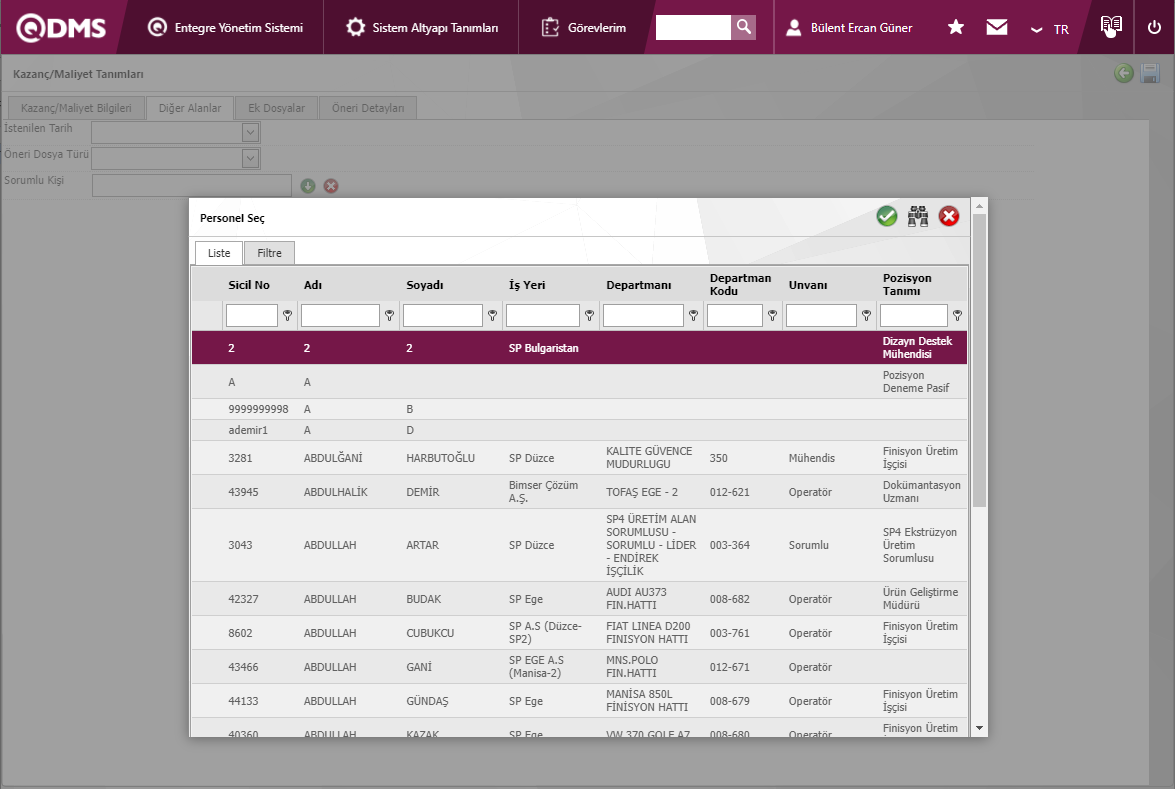Viewport: 1175px width, 789px height.
Task: Close Personel Seç dialog with red X
Action: click(949, 216)
